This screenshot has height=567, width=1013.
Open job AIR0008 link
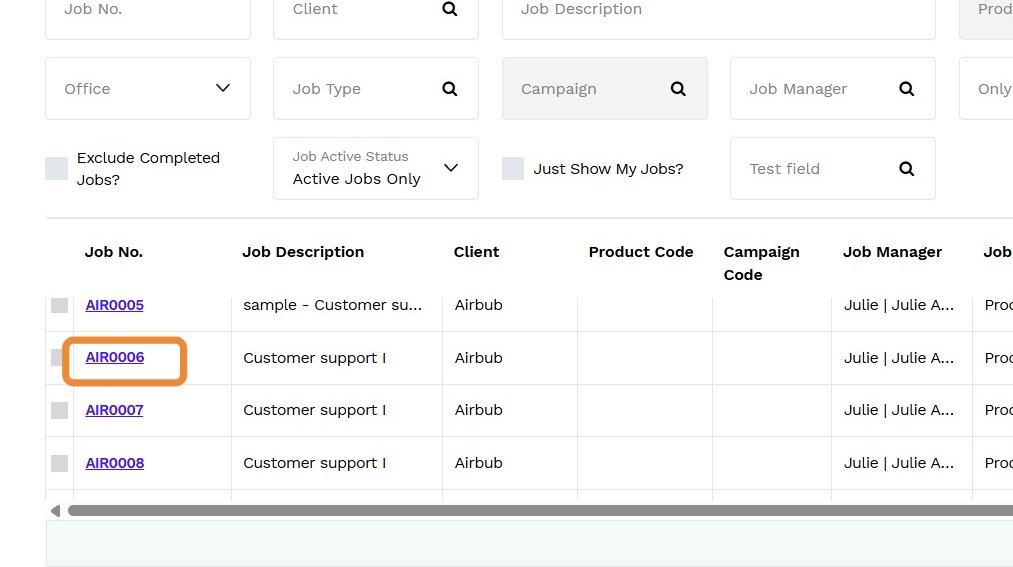114,463
